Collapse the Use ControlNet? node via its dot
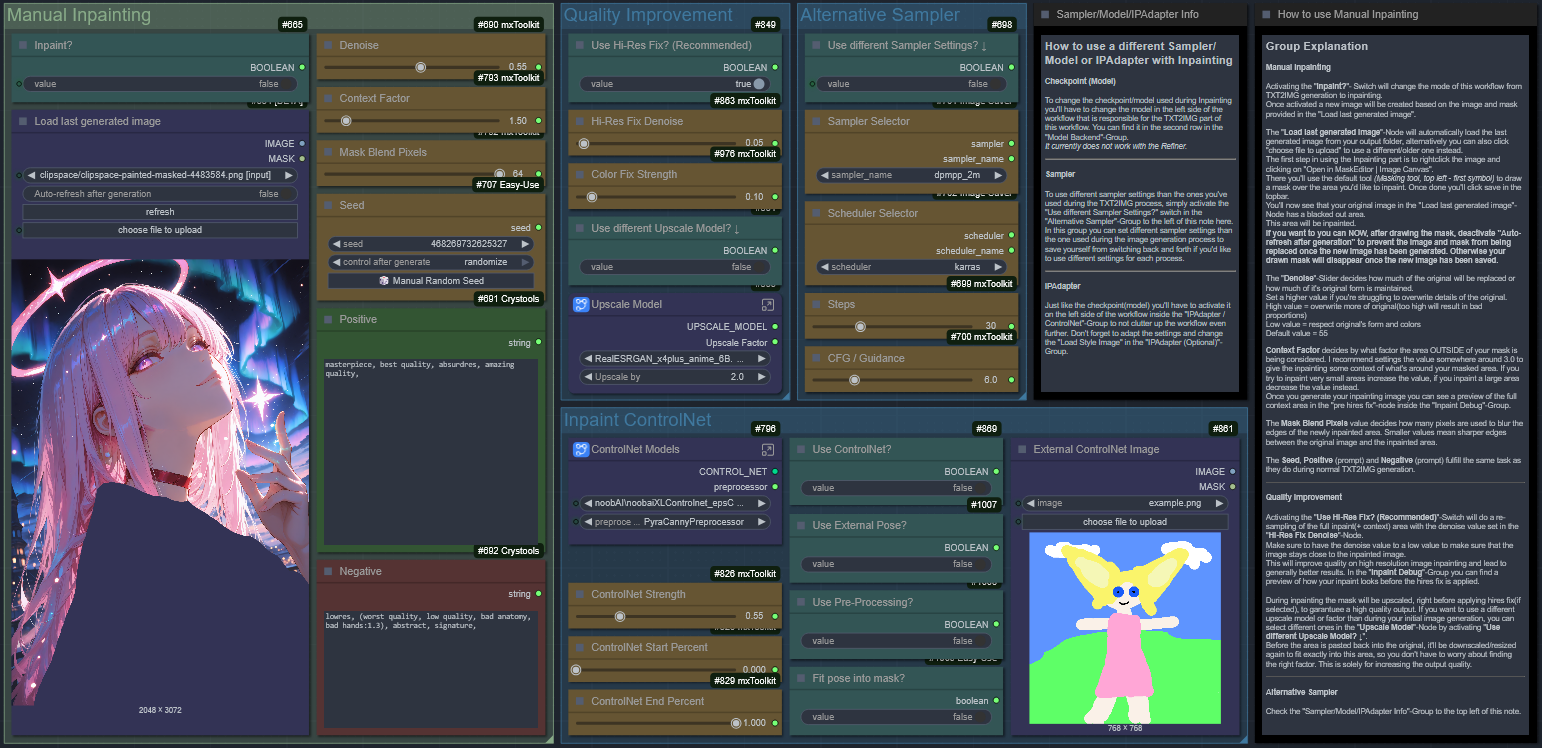This screenshot has width=1542, height=748. tap(800, 449)
